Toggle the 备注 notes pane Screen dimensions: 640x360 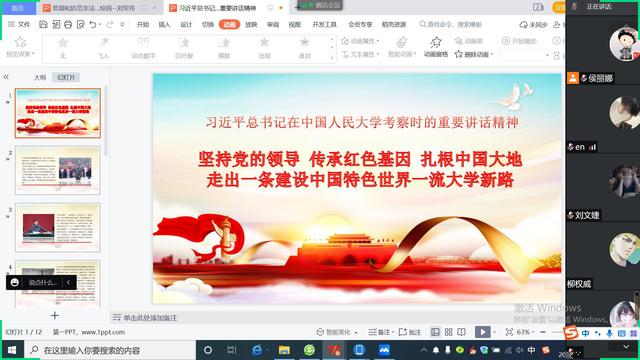pos(379,332)
